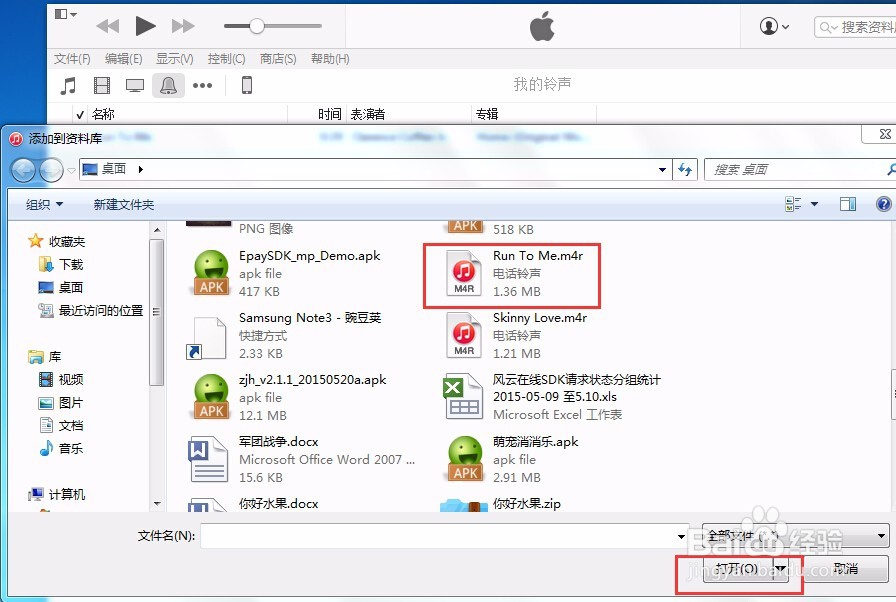Viewport: 896px width, 602px height.
Task: Select the Tones bell icon in iTunes
Action: 168,86
